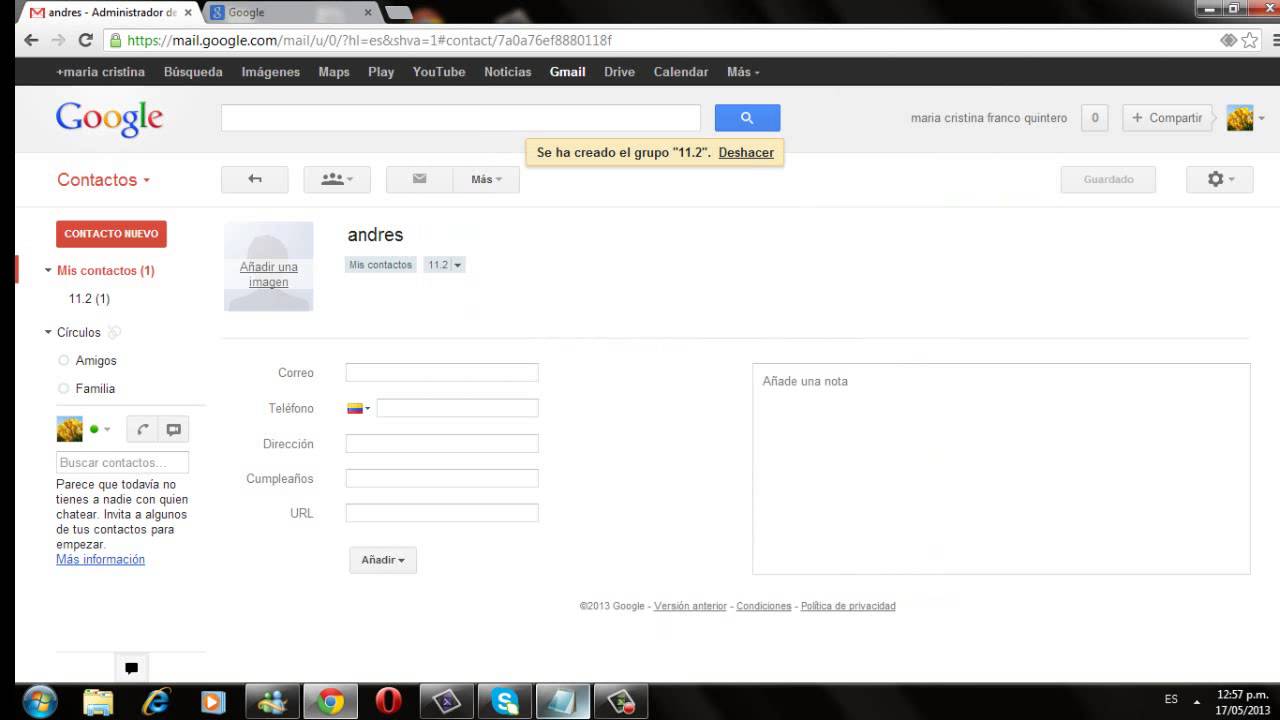Screen dimensions: 1280x720
Task: Collapse the Círculos section
Action: [48, 333]
